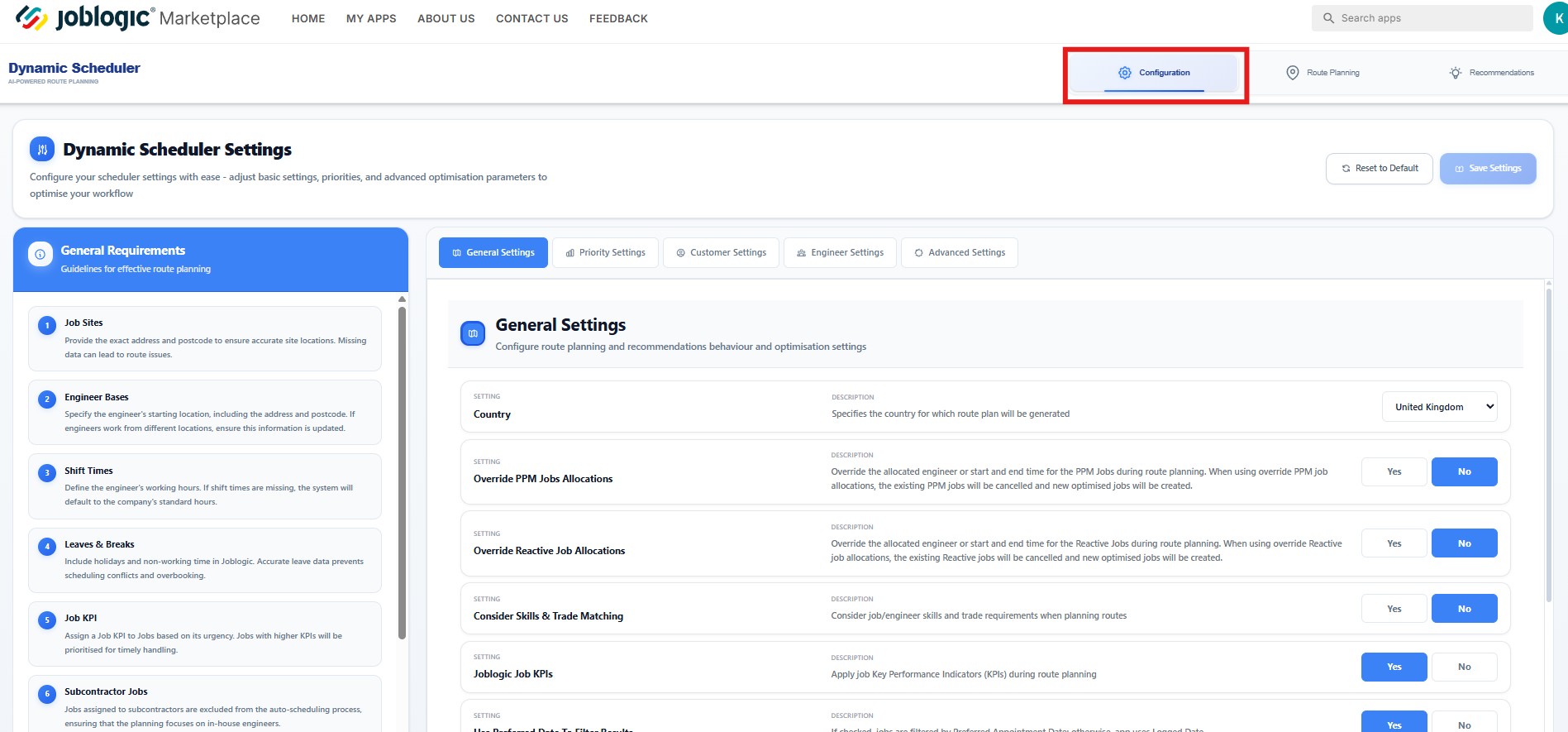Click the Advanced Settings tab icon
This screenshot has height=732, width=1568.
pos(918,253)
